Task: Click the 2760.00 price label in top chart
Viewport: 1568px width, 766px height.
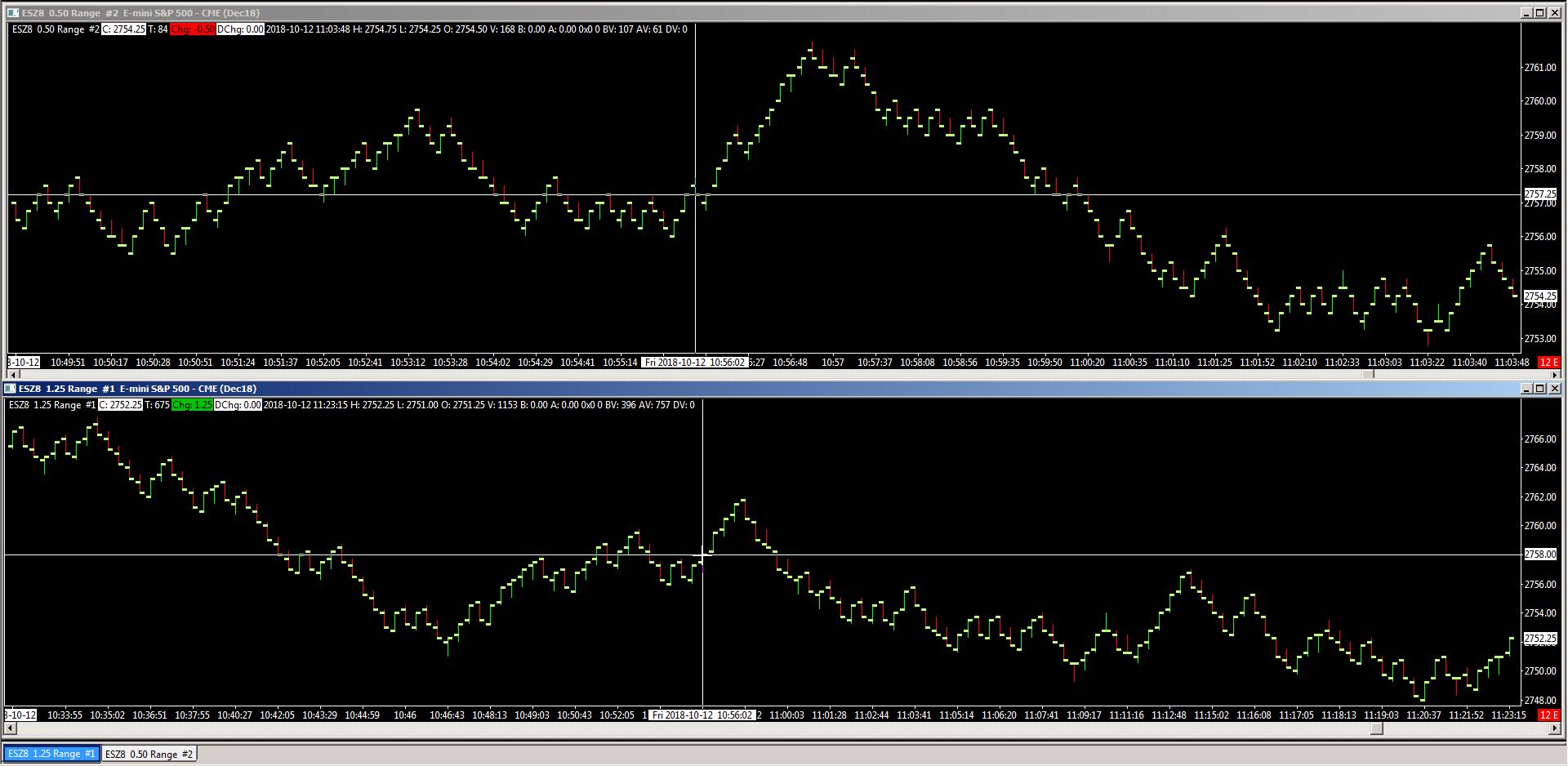Action: tap(1540, 101)
